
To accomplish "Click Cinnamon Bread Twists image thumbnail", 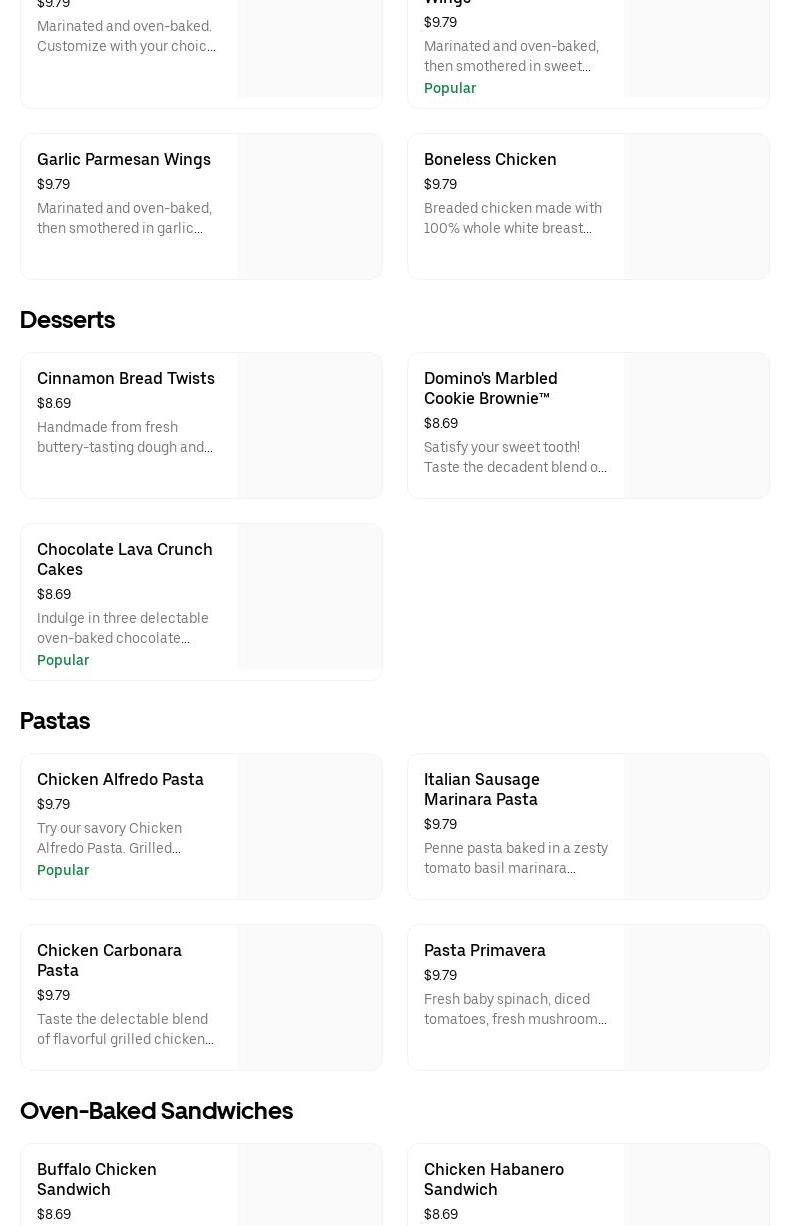I will click(x=310, y=425).
